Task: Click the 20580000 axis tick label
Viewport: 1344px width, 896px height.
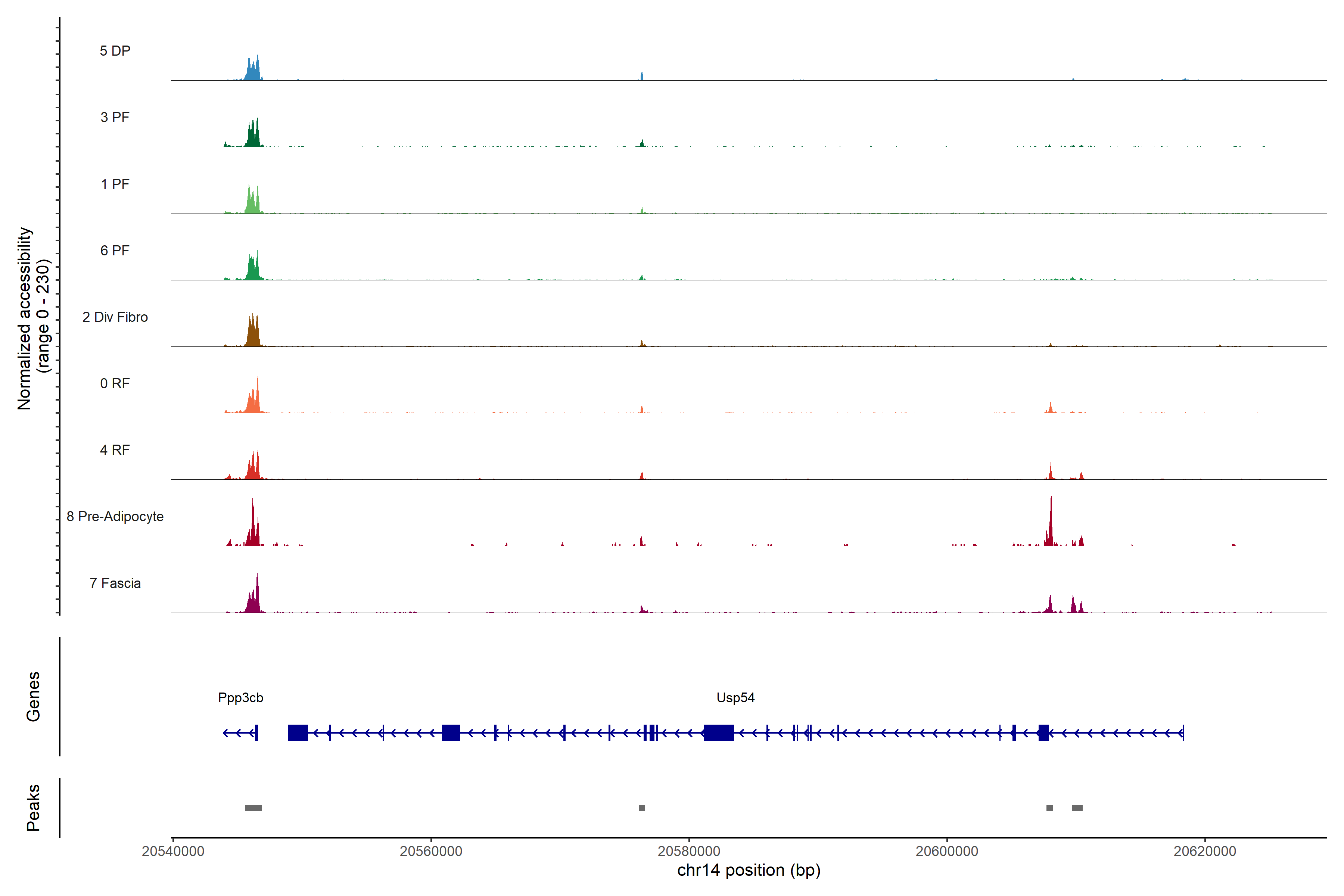Action: click(x=688, y=852)
